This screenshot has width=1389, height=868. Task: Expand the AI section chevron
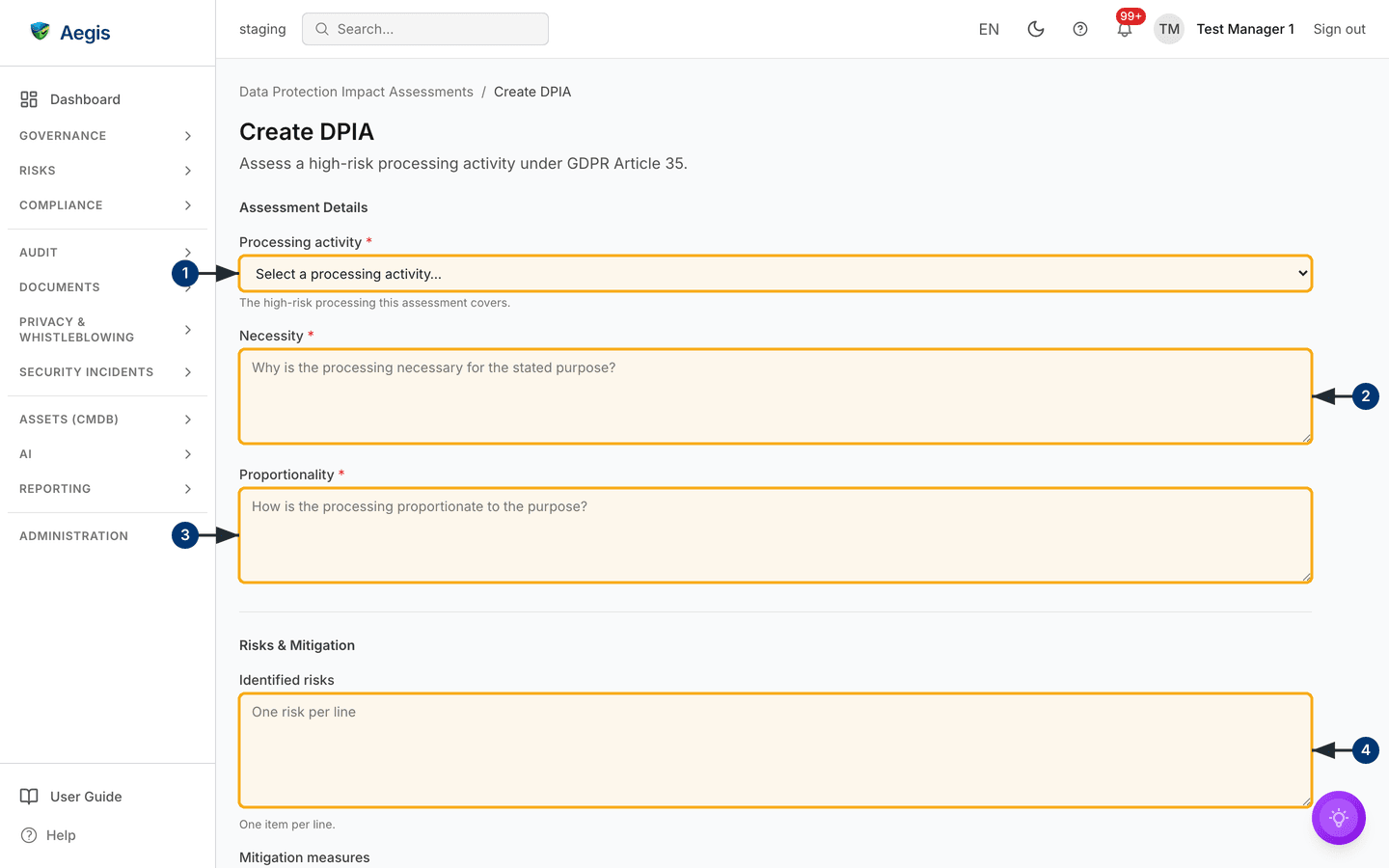tap(188, 454)
